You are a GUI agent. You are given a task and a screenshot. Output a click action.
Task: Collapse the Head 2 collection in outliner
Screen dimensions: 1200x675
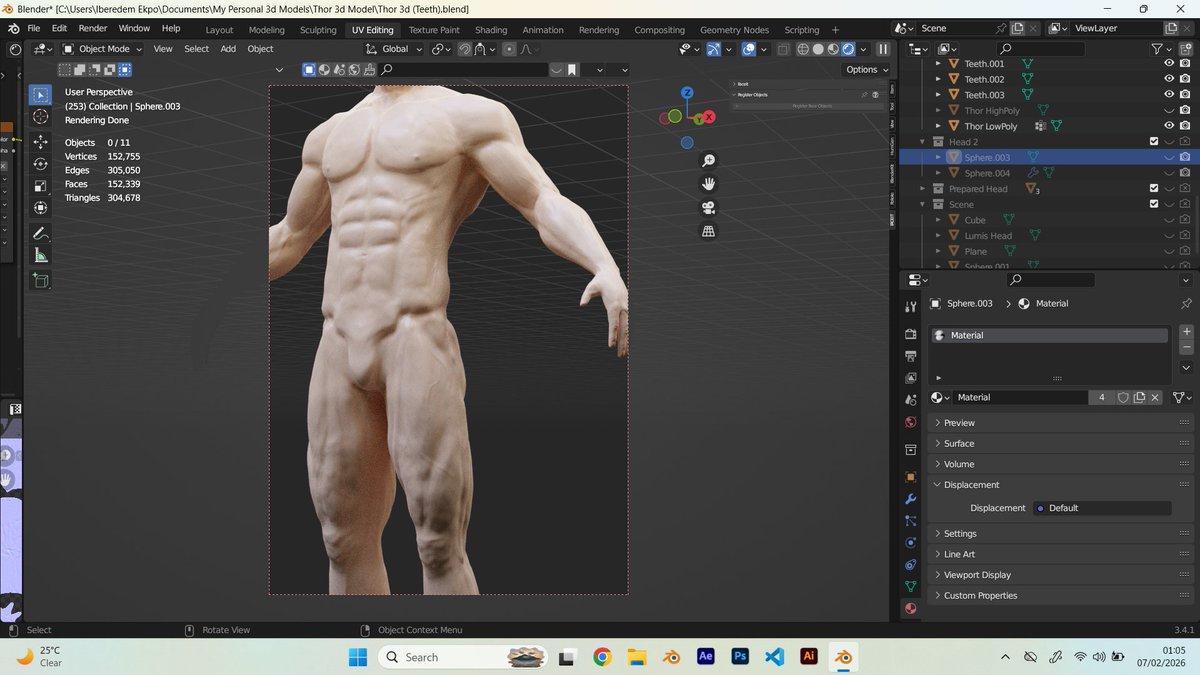pos(923,142)
